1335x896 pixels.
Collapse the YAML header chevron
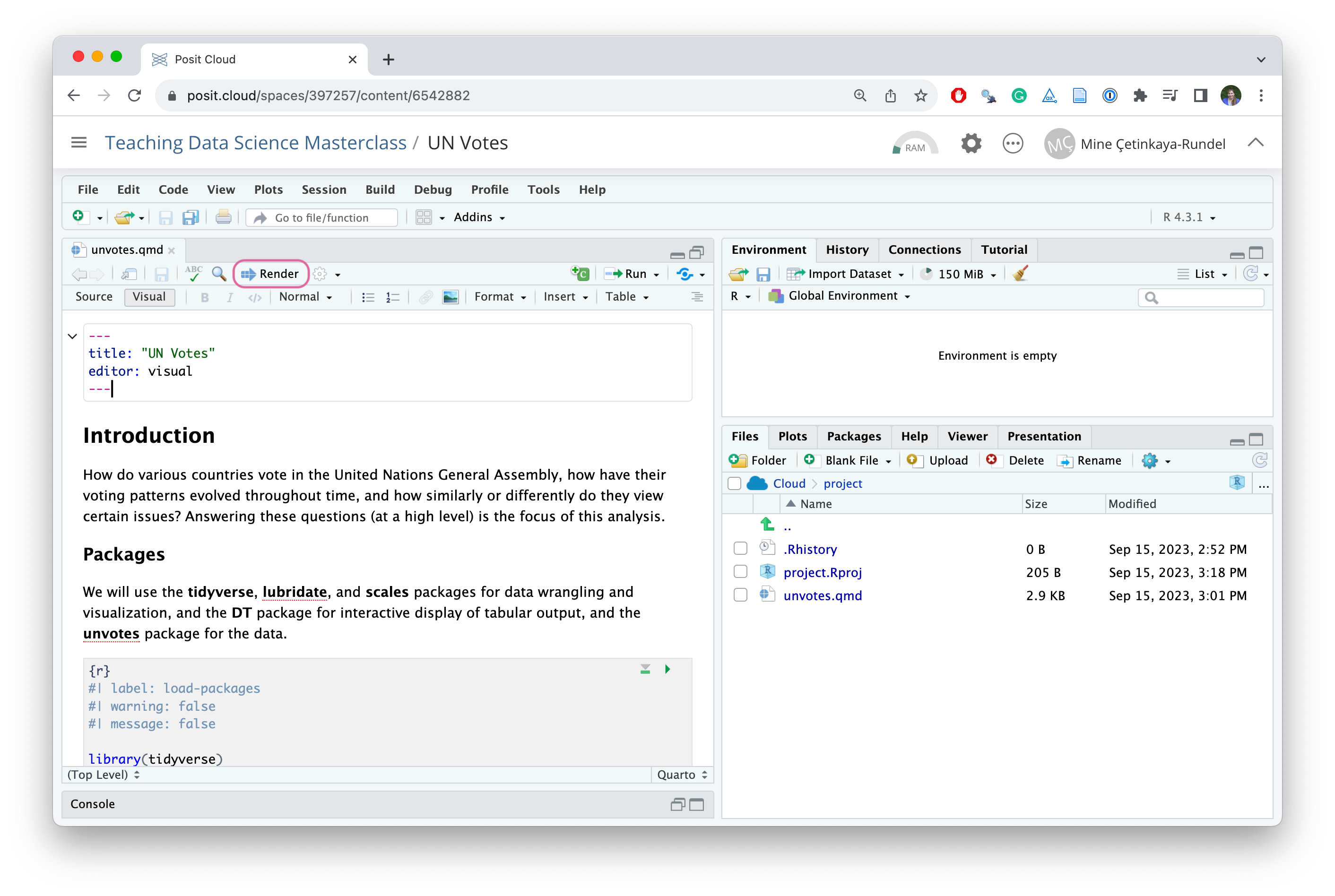72,336
